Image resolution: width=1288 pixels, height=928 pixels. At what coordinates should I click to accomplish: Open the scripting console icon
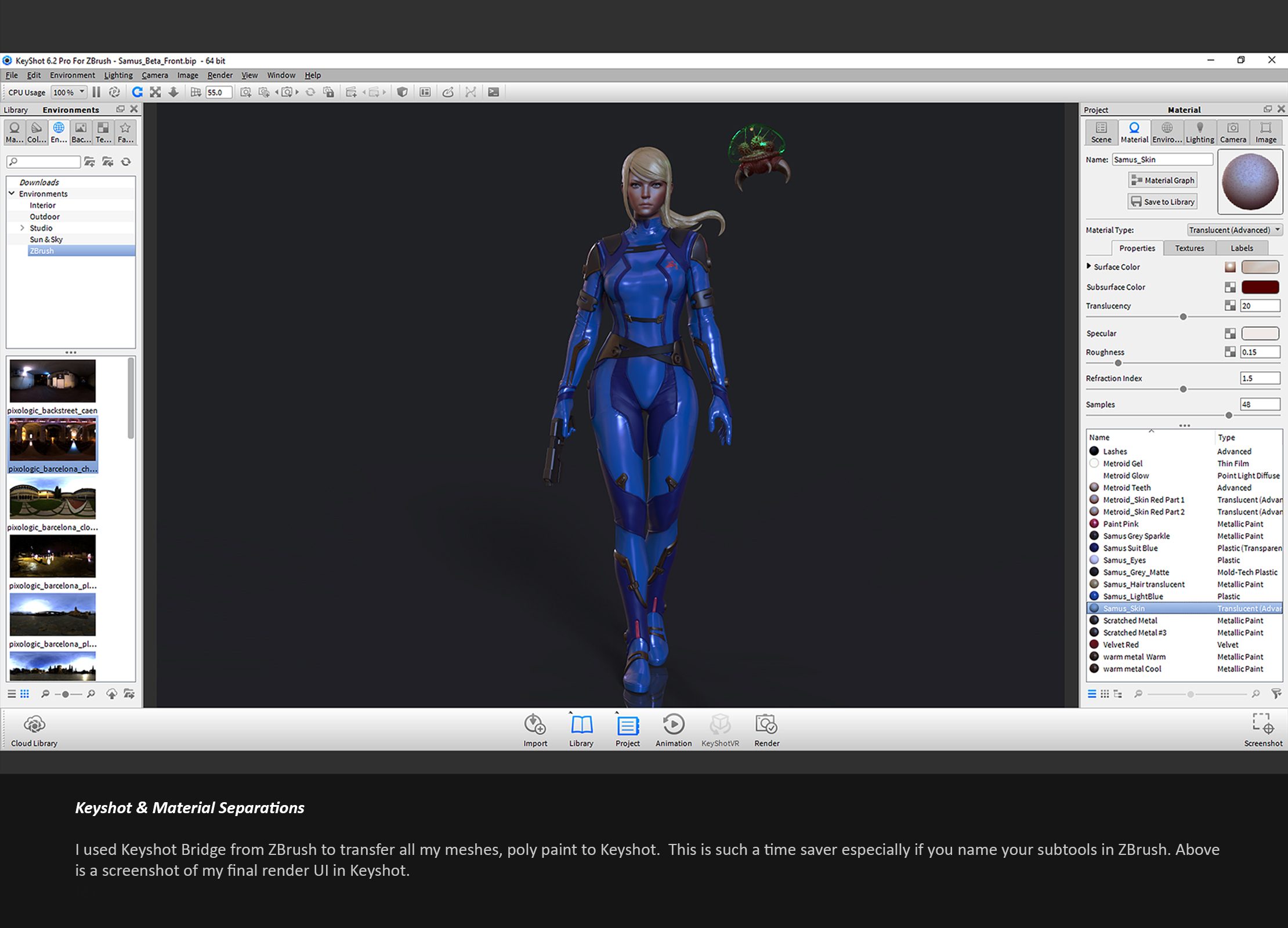point(494,92)
